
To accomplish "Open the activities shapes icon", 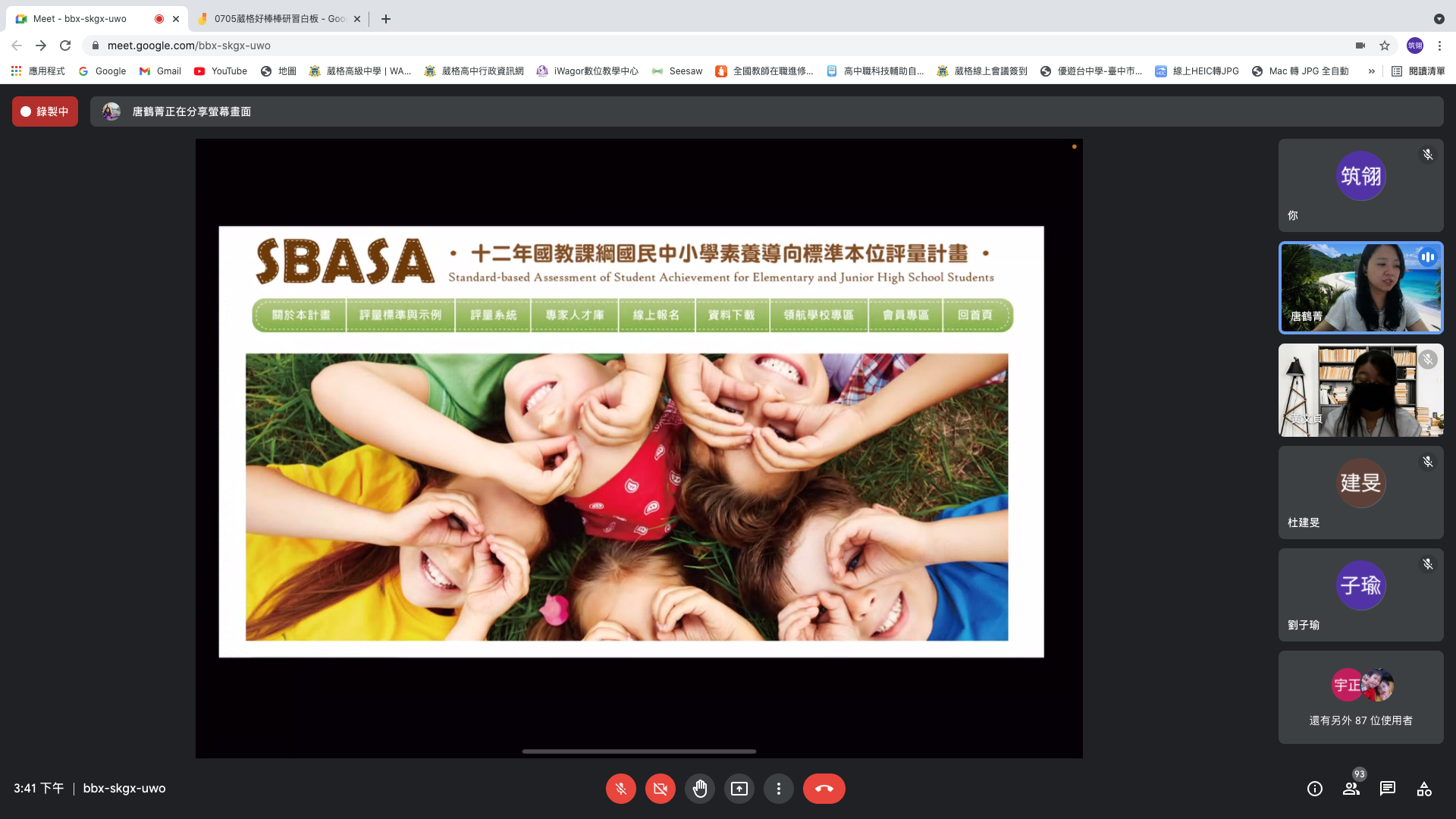I will [1424, 789].
